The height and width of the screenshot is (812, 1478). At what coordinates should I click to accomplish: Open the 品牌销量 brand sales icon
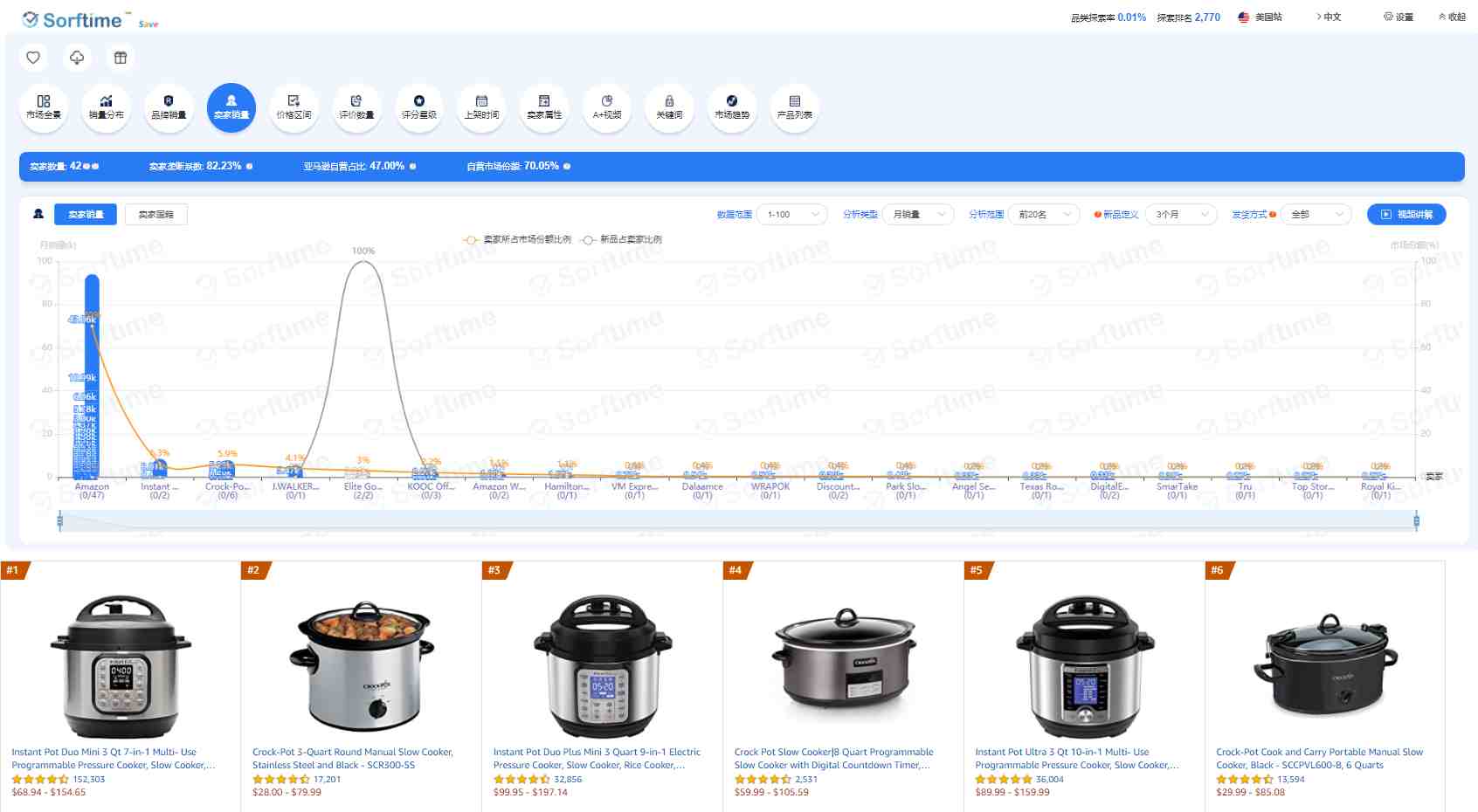[169, 107]
